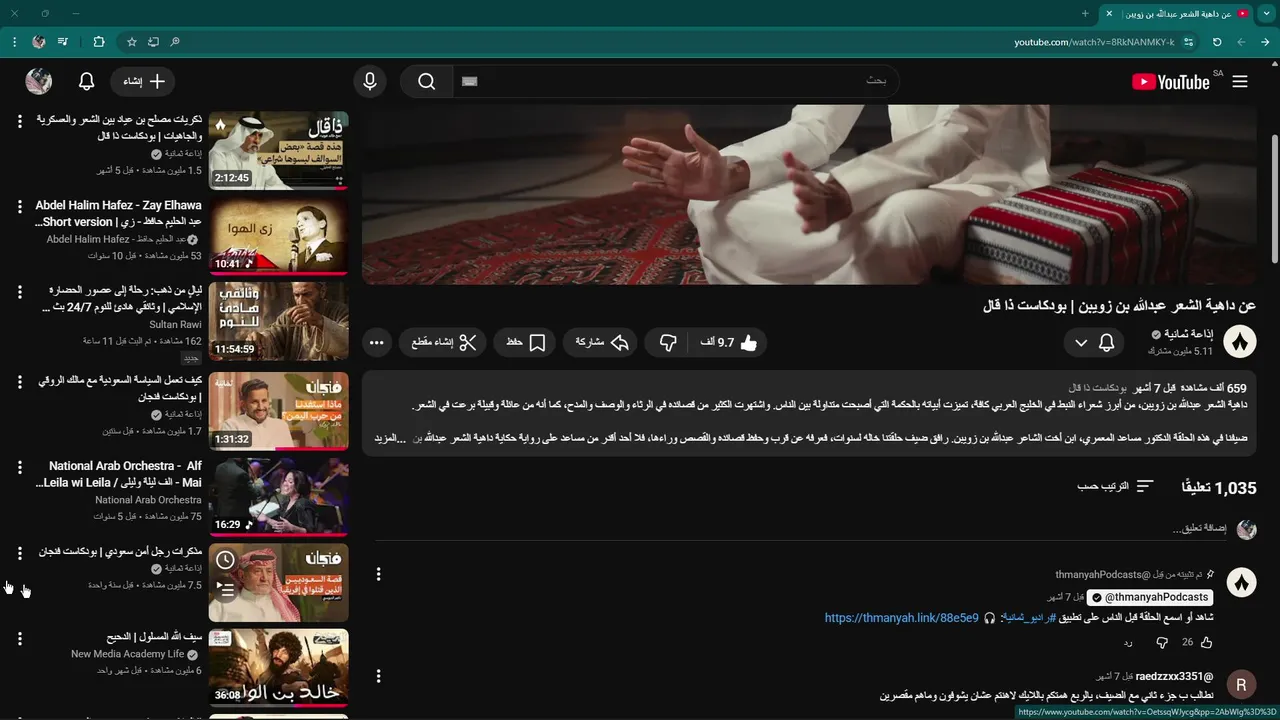1280x720 pixels.
Task: Open the browser media control icon
Action: pos(63,42)
